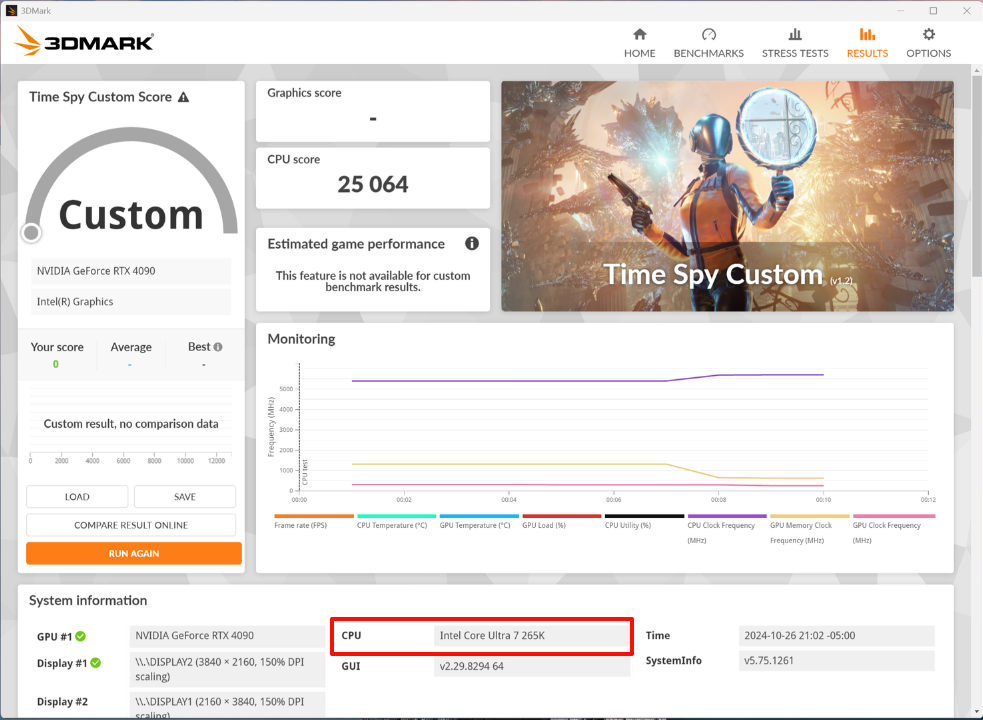This screenshot has height=720, width=983.
Task: Click the Options gear icon
Action: pyautogui.click(x=928, y=35)
